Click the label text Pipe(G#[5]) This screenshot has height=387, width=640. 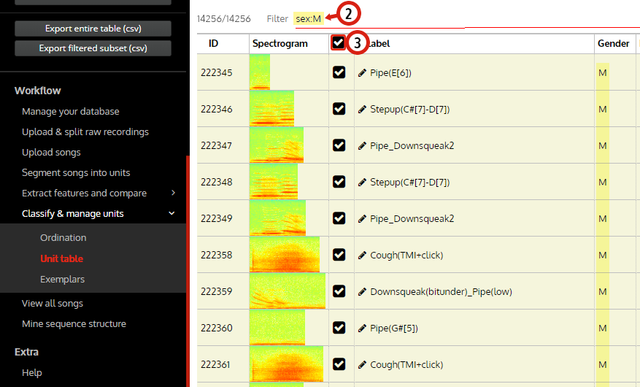pyautogui.click(x=394, y=328)
